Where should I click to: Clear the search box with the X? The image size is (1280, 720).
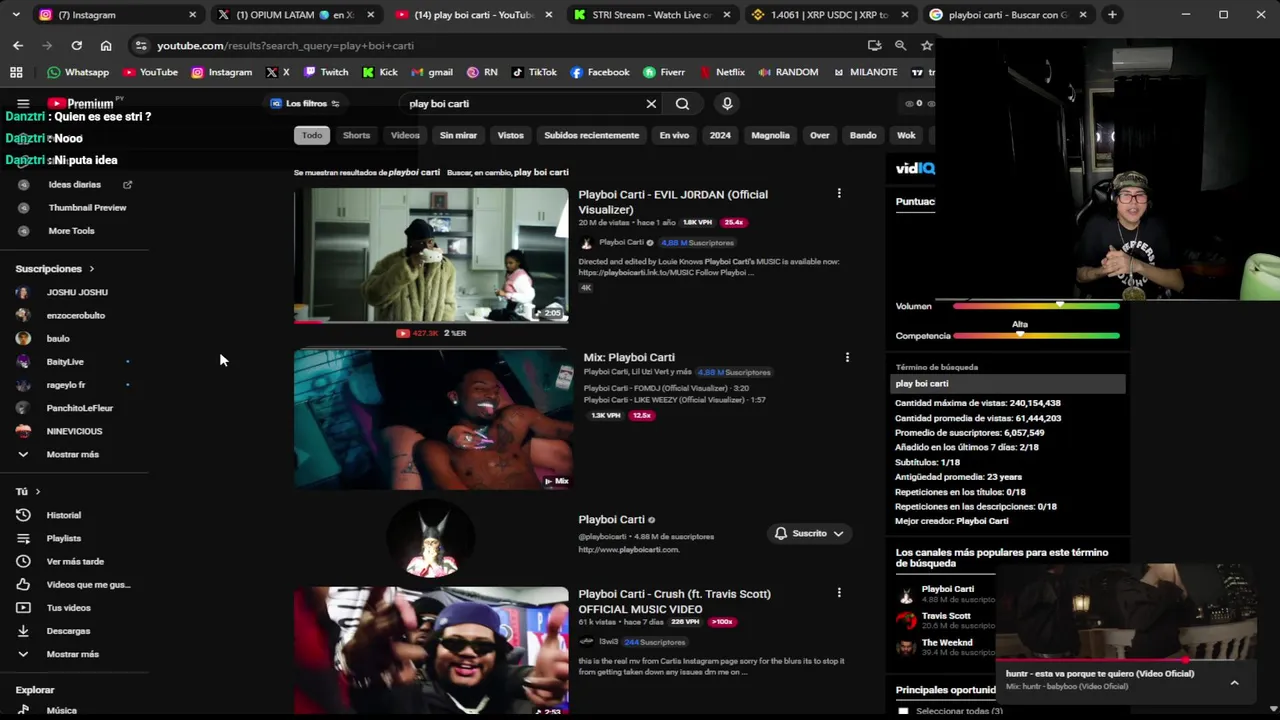tap(651, 103)
